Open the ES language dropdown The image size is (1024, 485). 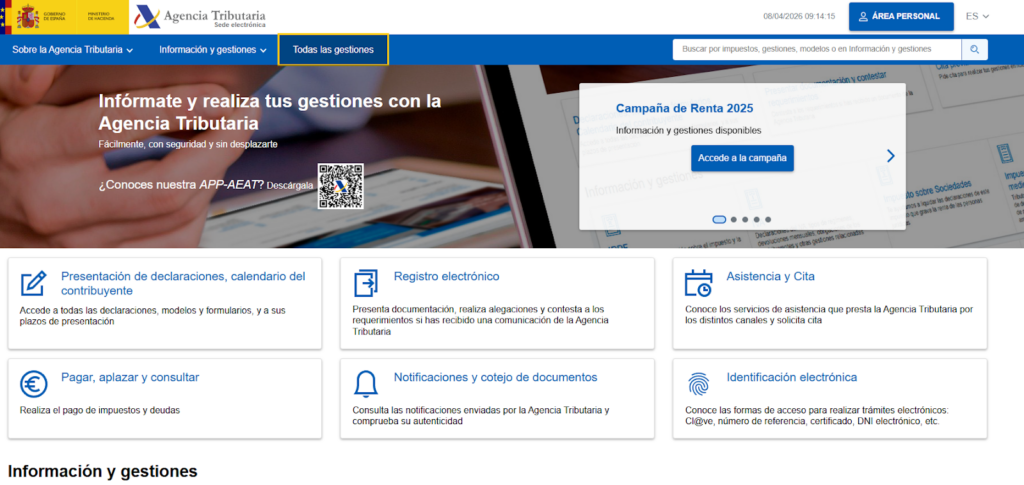click(x=978, y=16)
